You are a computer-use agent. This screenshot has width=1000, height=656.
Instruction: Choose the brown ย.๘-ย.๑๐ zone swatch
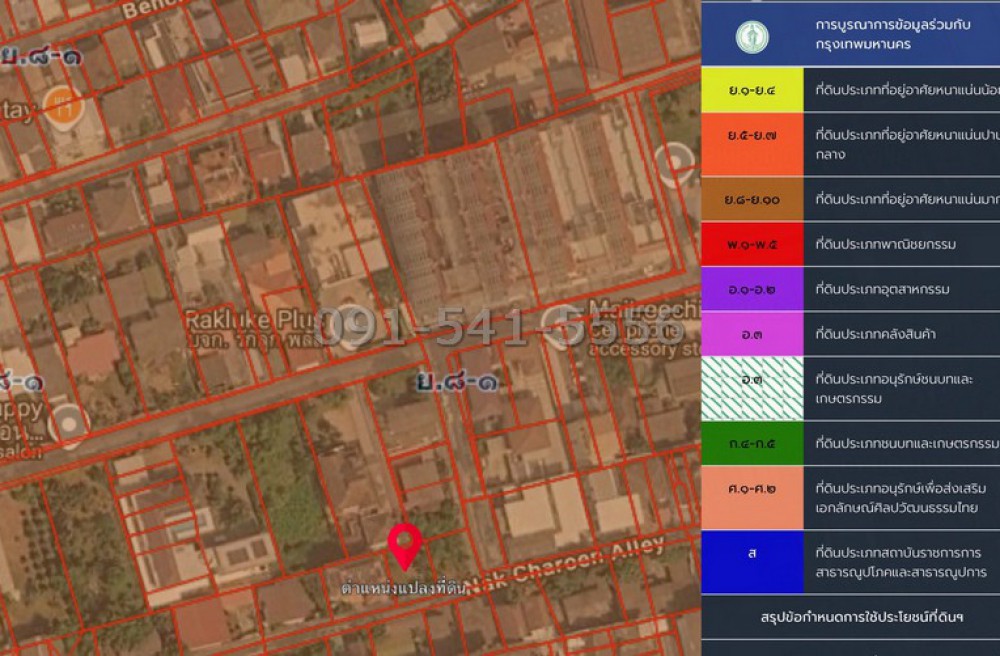coord(752,199)
